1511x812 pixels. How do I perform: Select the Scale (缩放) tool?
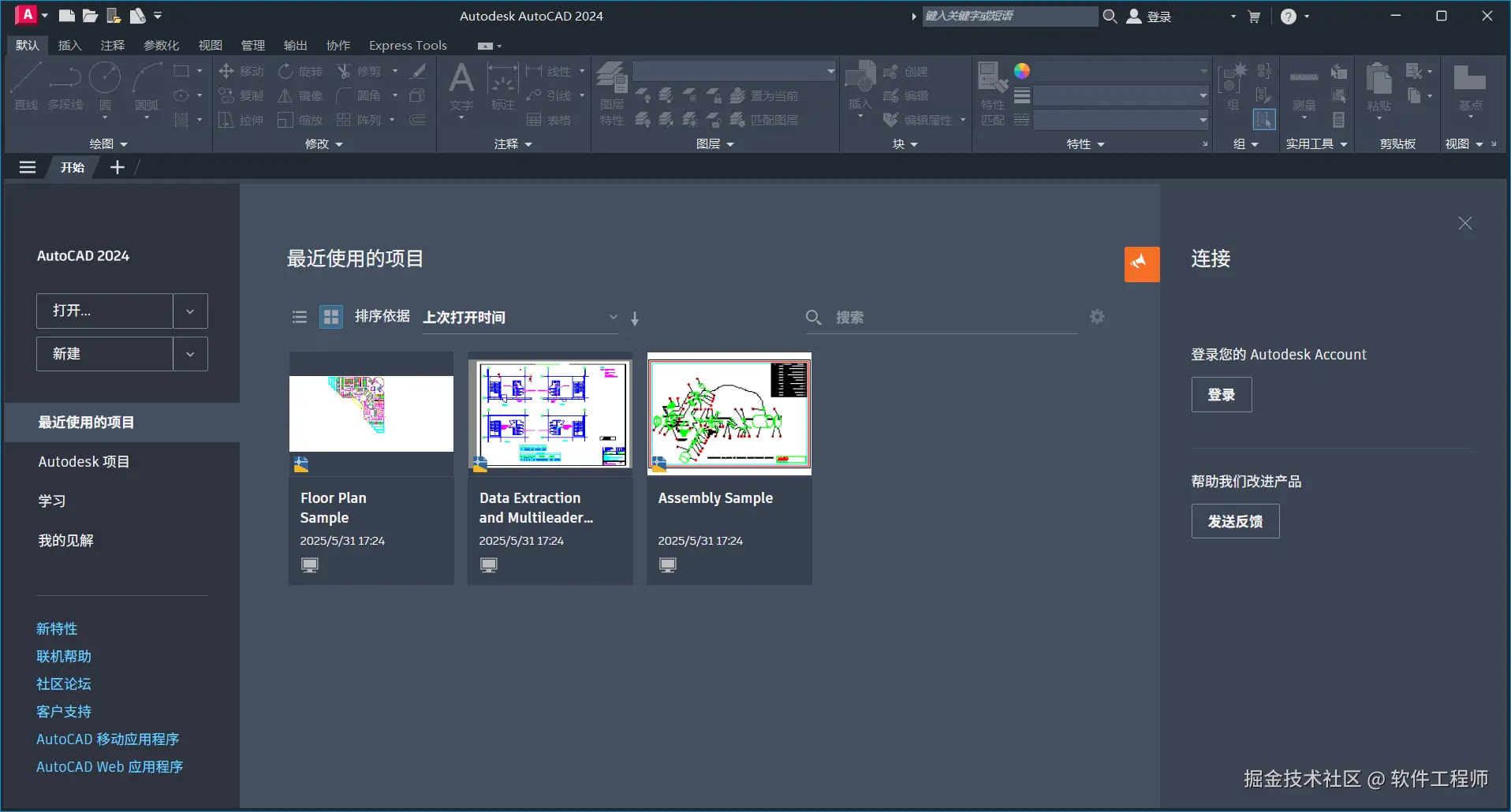coord(300,121)
